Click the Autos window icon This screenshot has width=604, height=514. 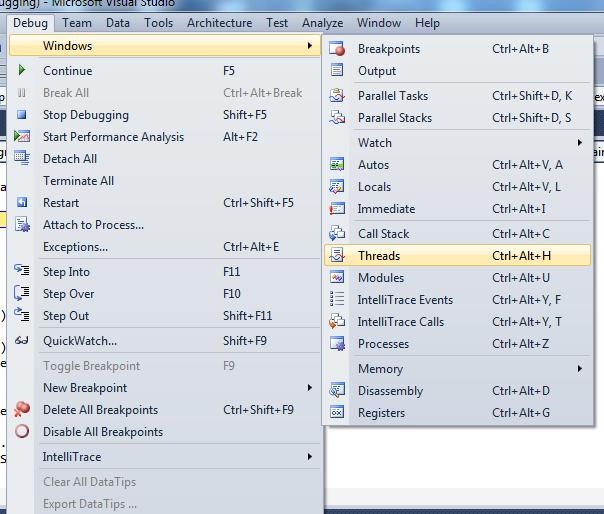[x=337, y=164]
